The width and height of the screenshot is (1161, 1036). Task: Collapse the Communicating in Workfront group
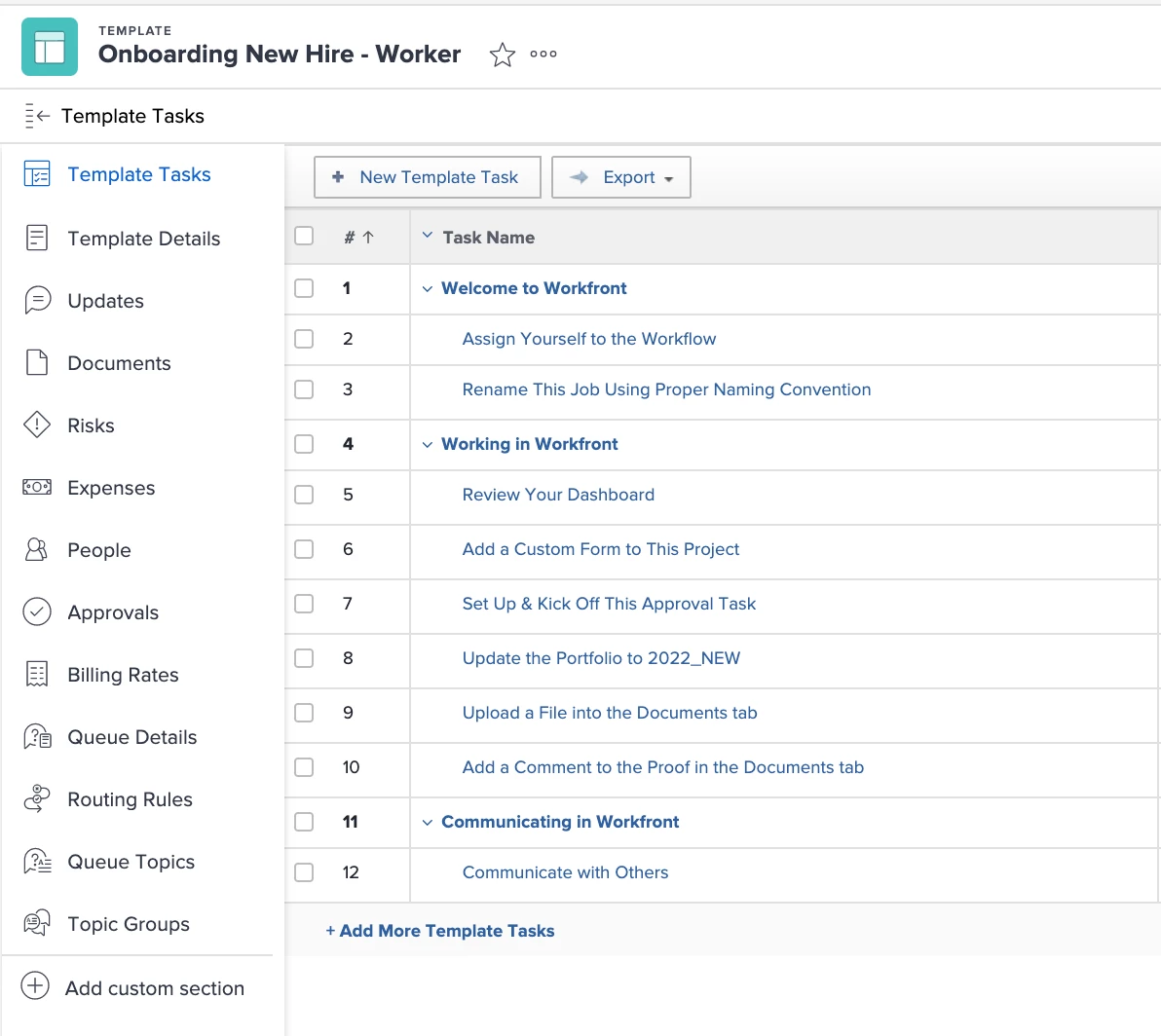tap(428, 823)
